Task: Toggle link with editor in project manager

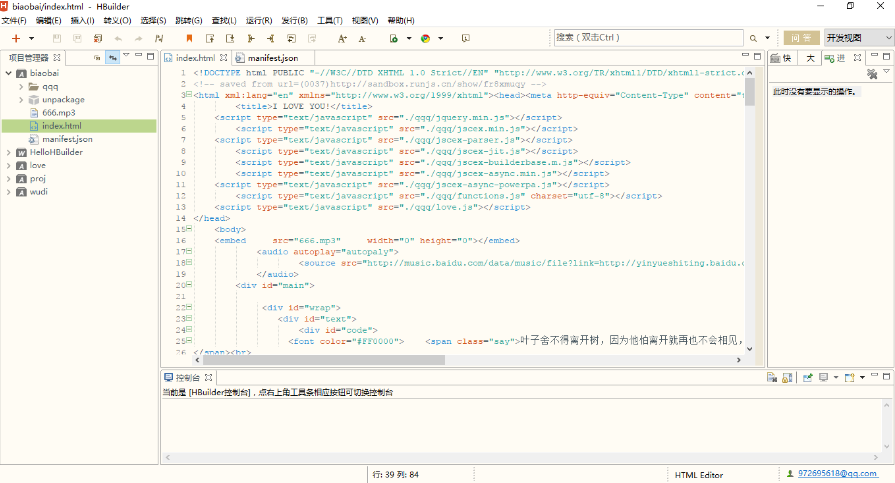Action: tap(112, 57)
